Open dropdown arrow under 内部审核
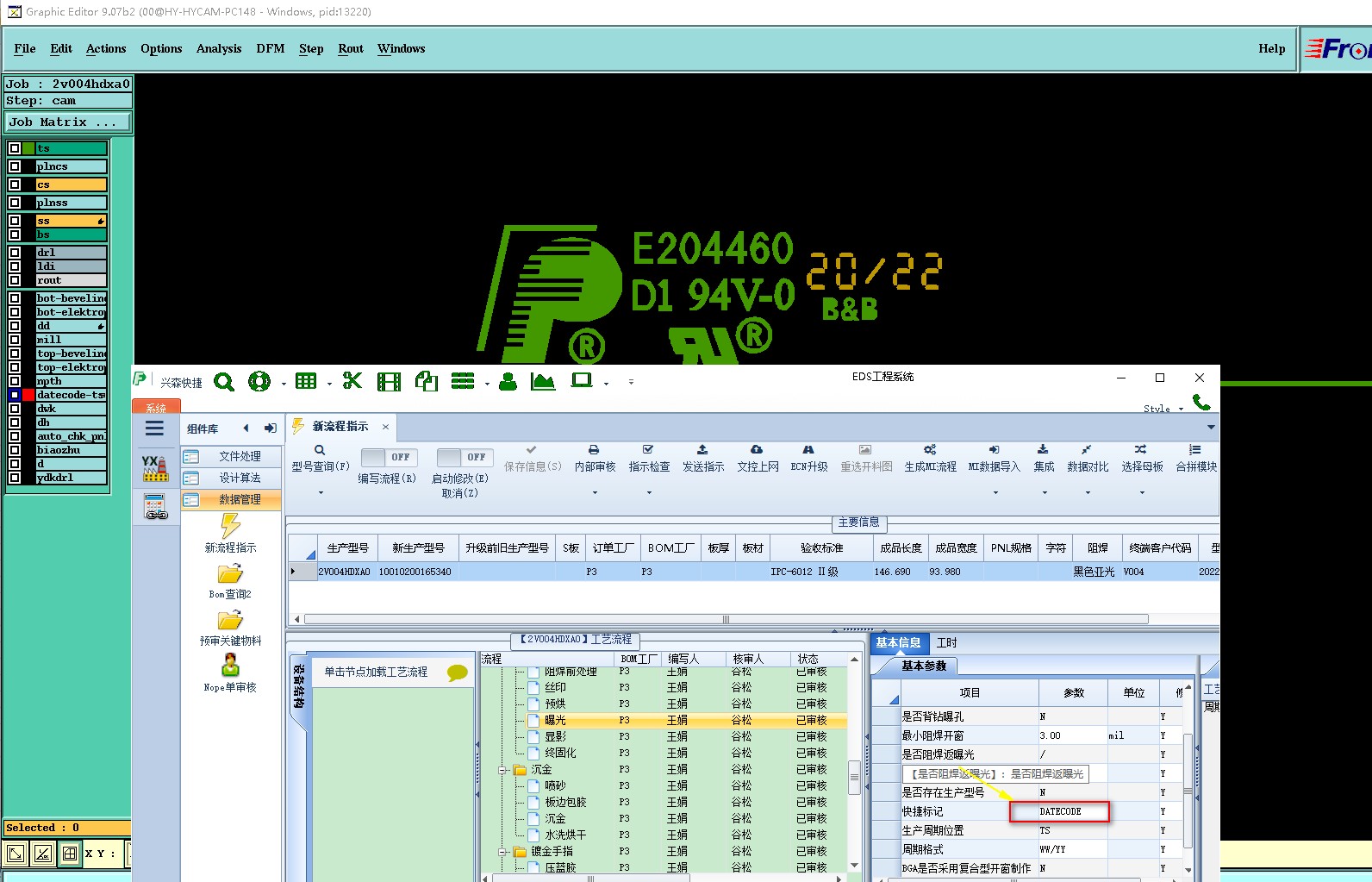 pos(595,493)
